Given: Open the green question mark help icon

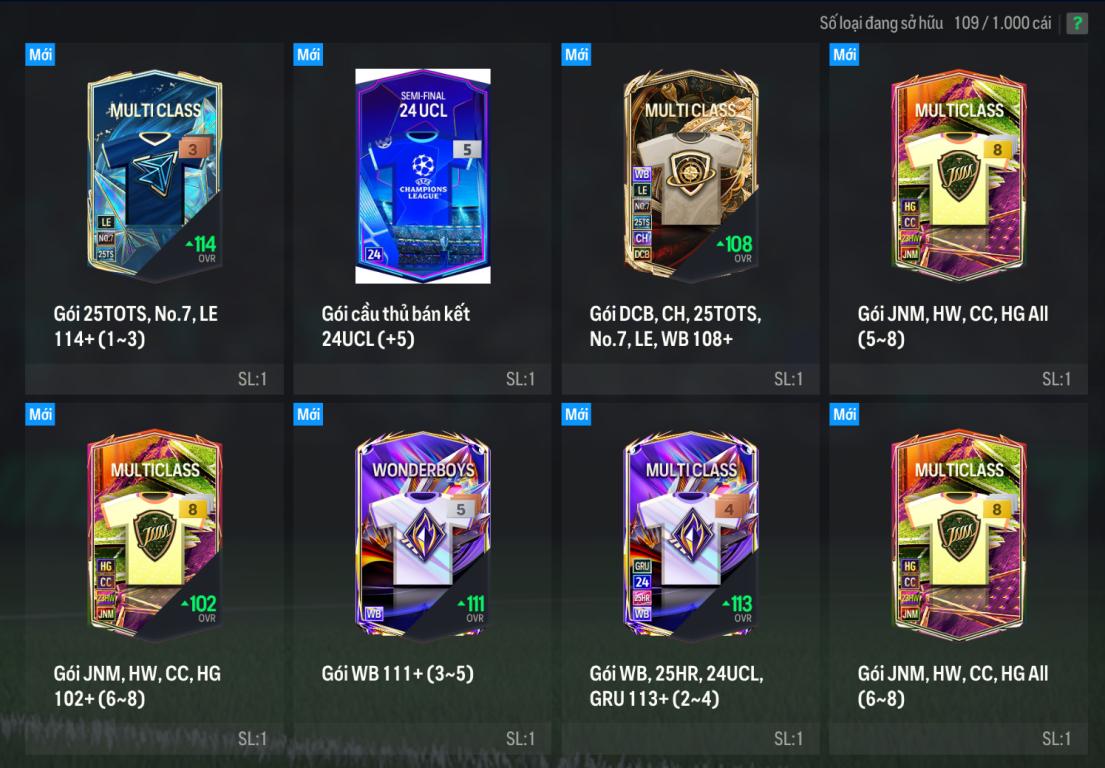Looking at the screenshot, I should click(1076, 23).
